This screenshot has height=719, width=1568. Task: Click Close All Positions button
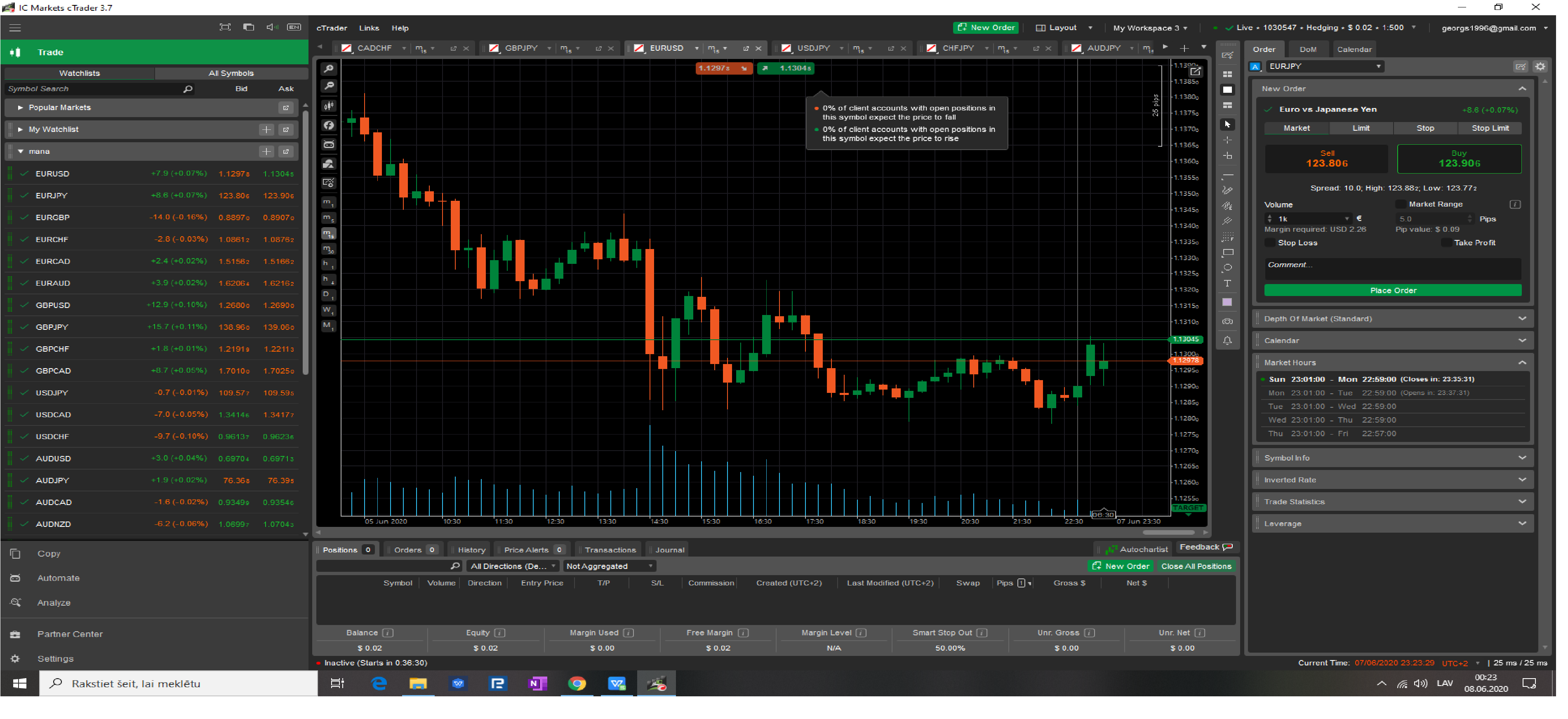(x=1196, y=566)
